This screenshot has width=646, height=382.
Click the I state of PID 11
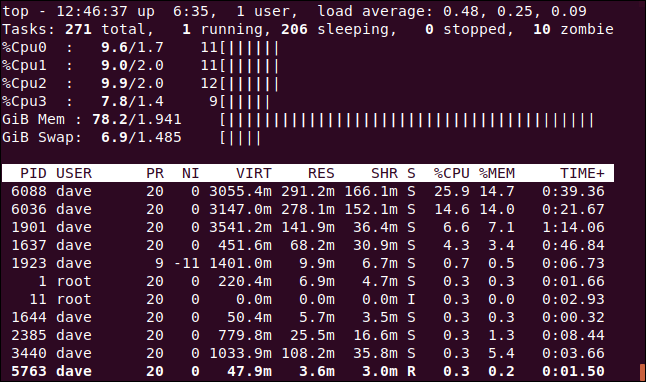click(x=411, y=299)
